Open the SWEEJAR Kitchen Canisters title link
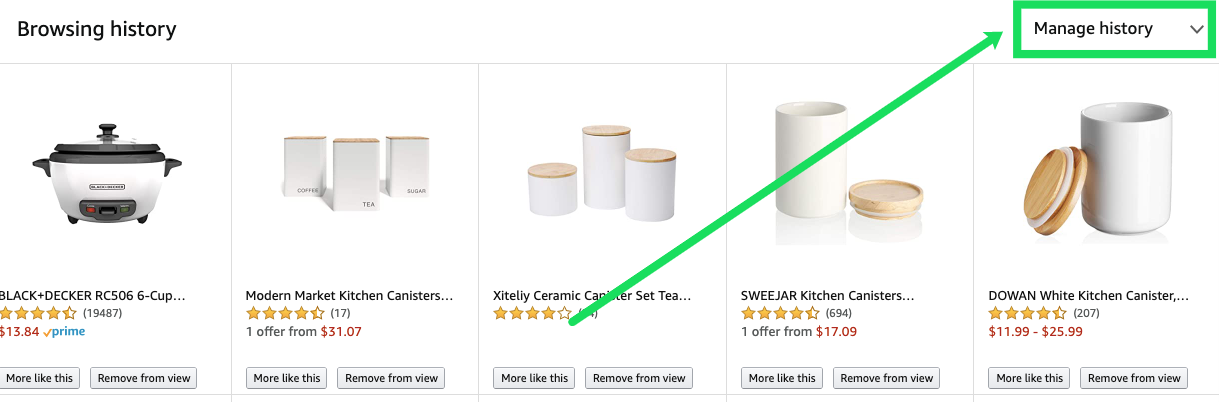 click(827, 296)
